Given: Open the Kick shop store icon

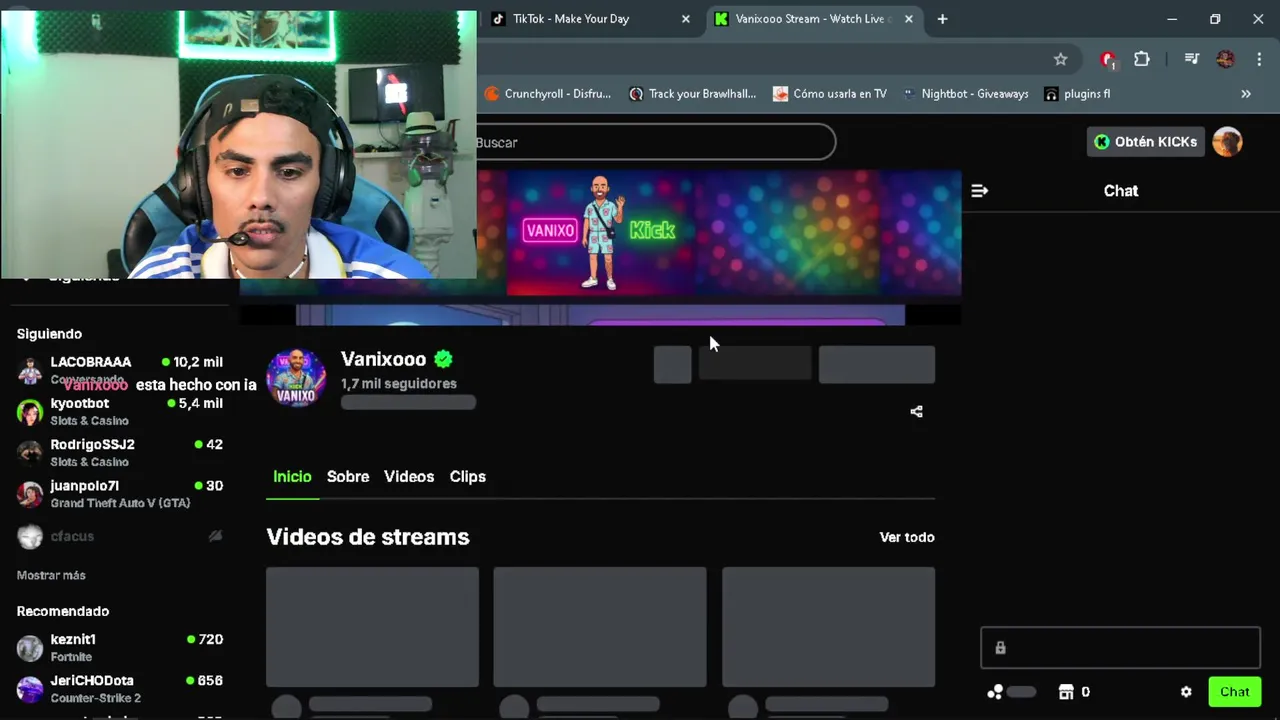Looking at the screenshot, I should (1066, 692).
